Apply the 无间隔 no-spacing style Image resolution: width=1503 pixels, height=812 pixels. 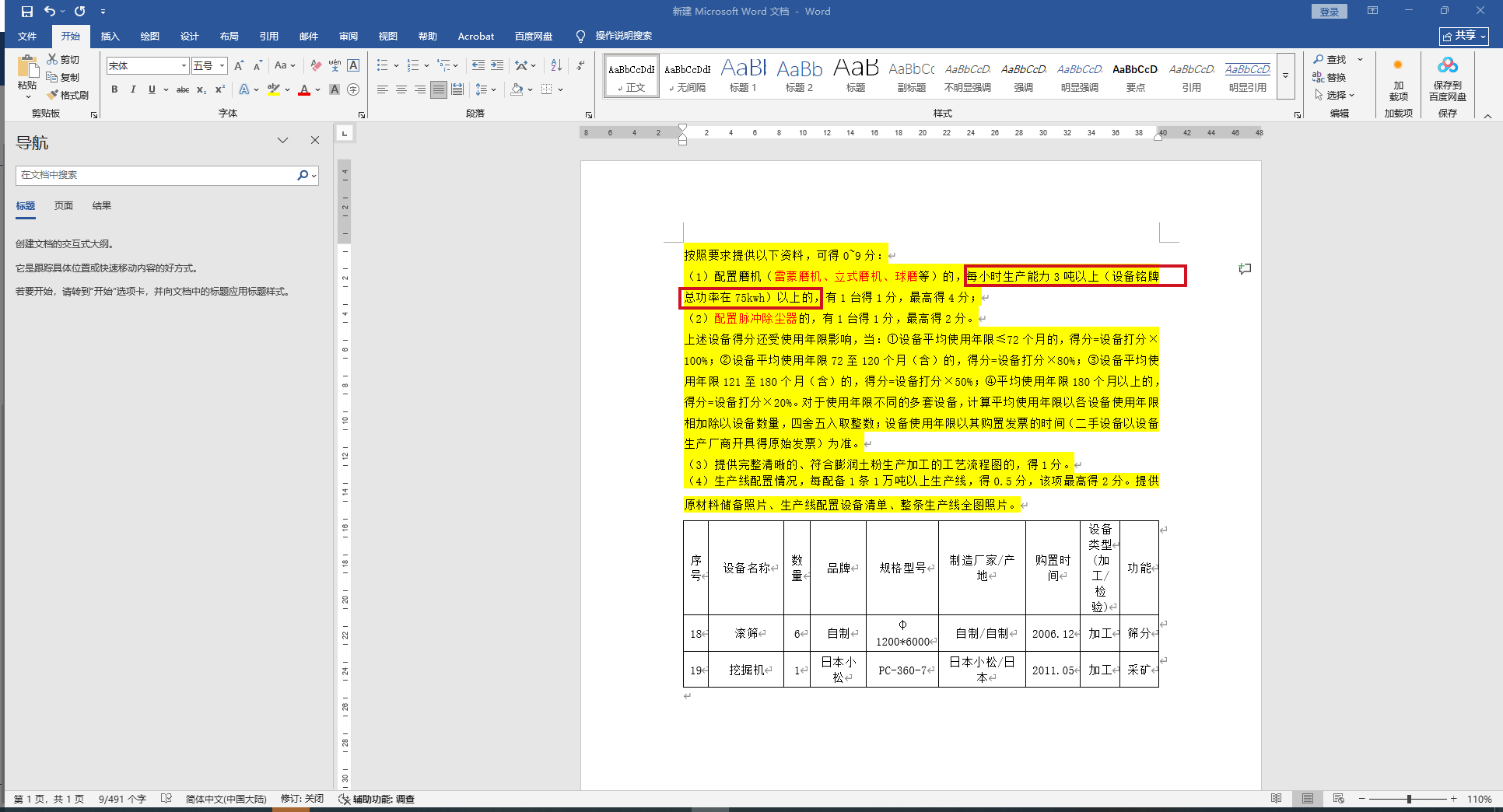click(x=687, y=76)
